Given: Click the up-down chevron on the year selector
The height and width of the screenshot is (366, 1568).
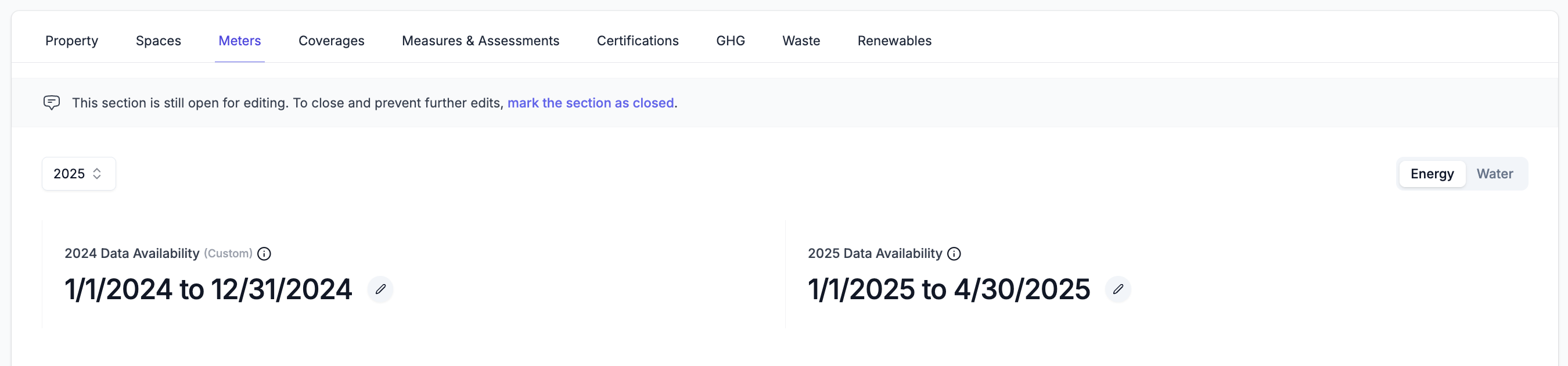Looking at the screenshot, I should point(97,174).
